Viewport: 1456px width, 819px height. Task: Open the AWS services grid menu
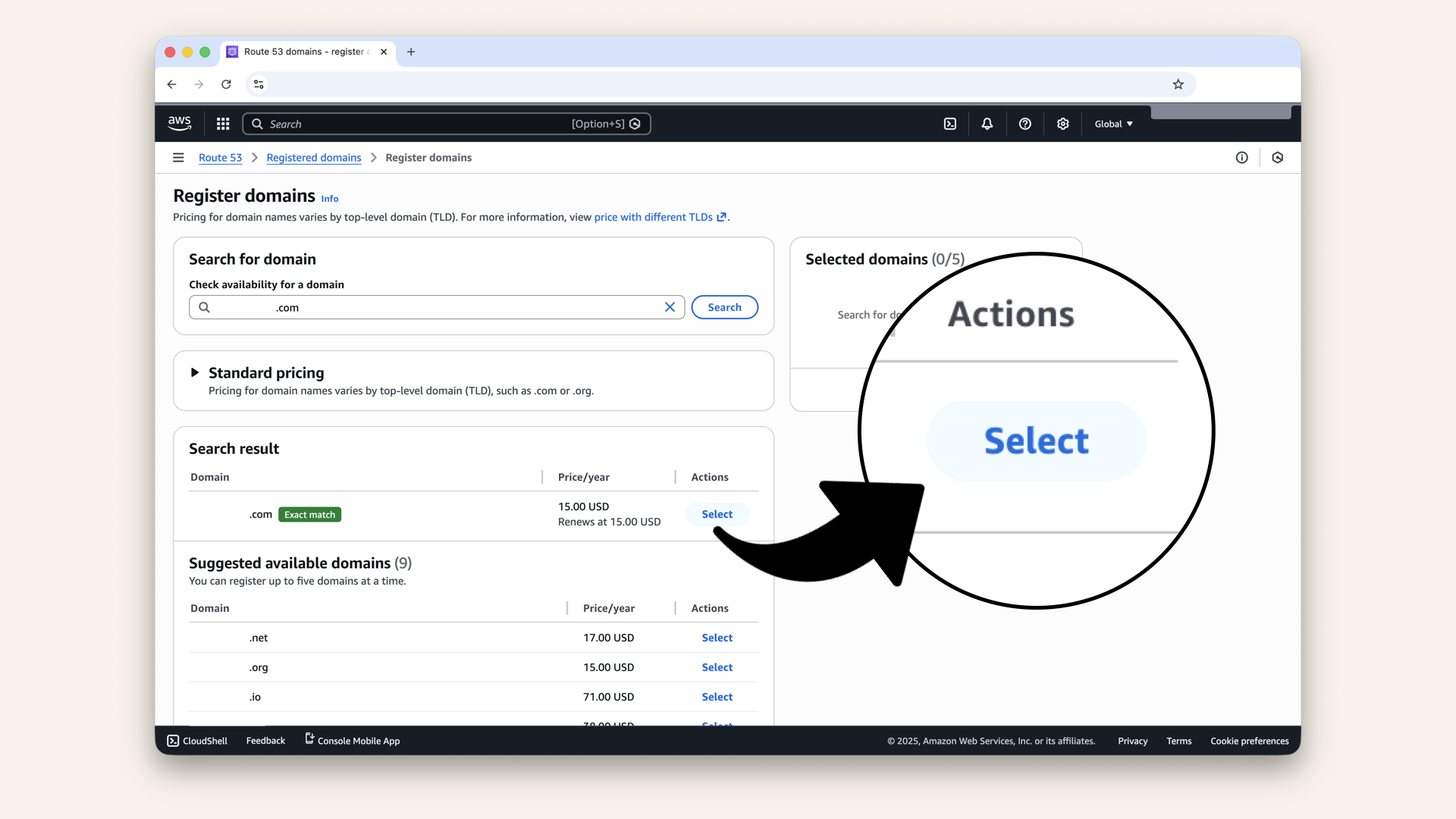(x=223, y=124)
